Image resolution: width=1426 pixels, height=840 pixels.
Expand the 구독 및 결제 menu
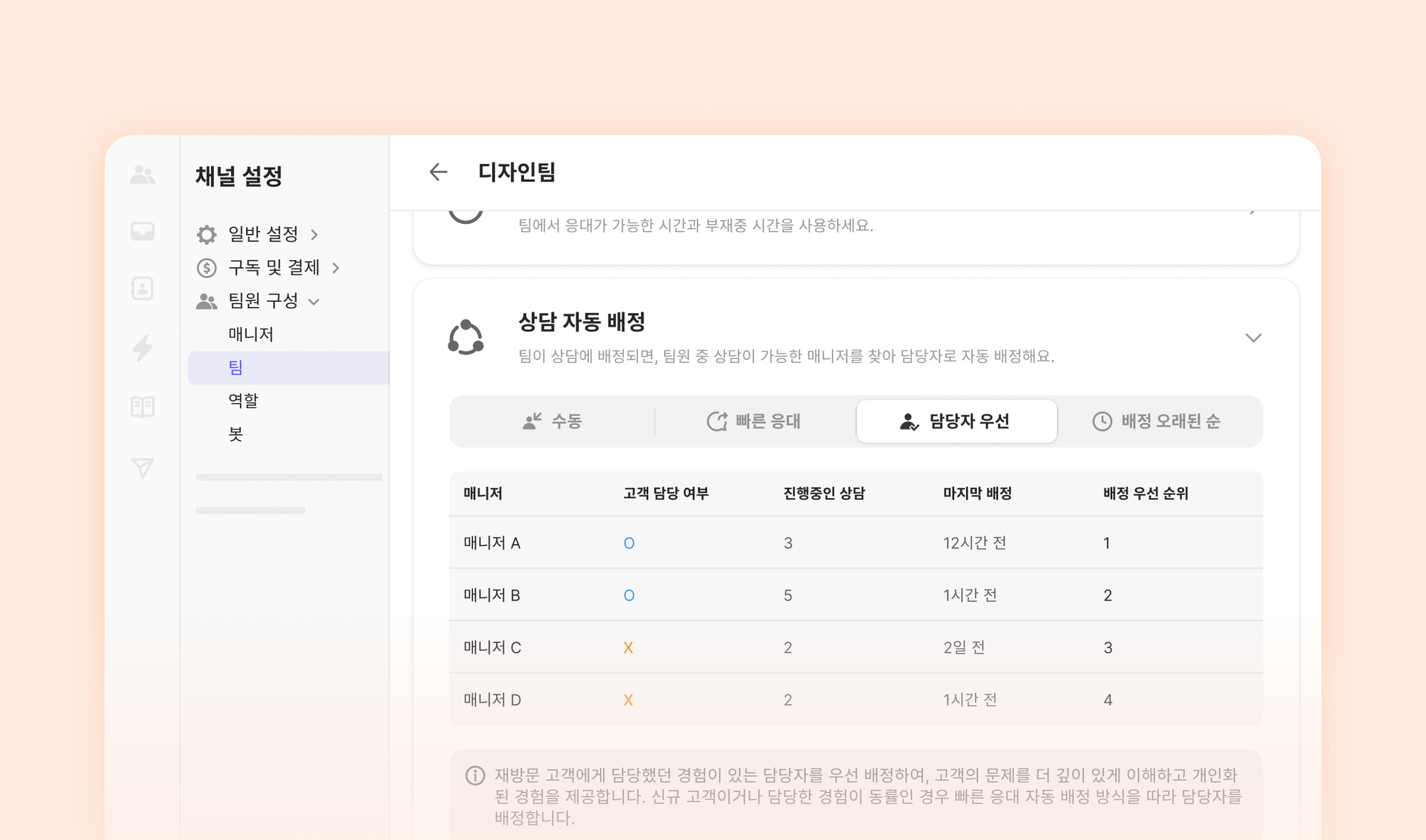click(273, 267)
